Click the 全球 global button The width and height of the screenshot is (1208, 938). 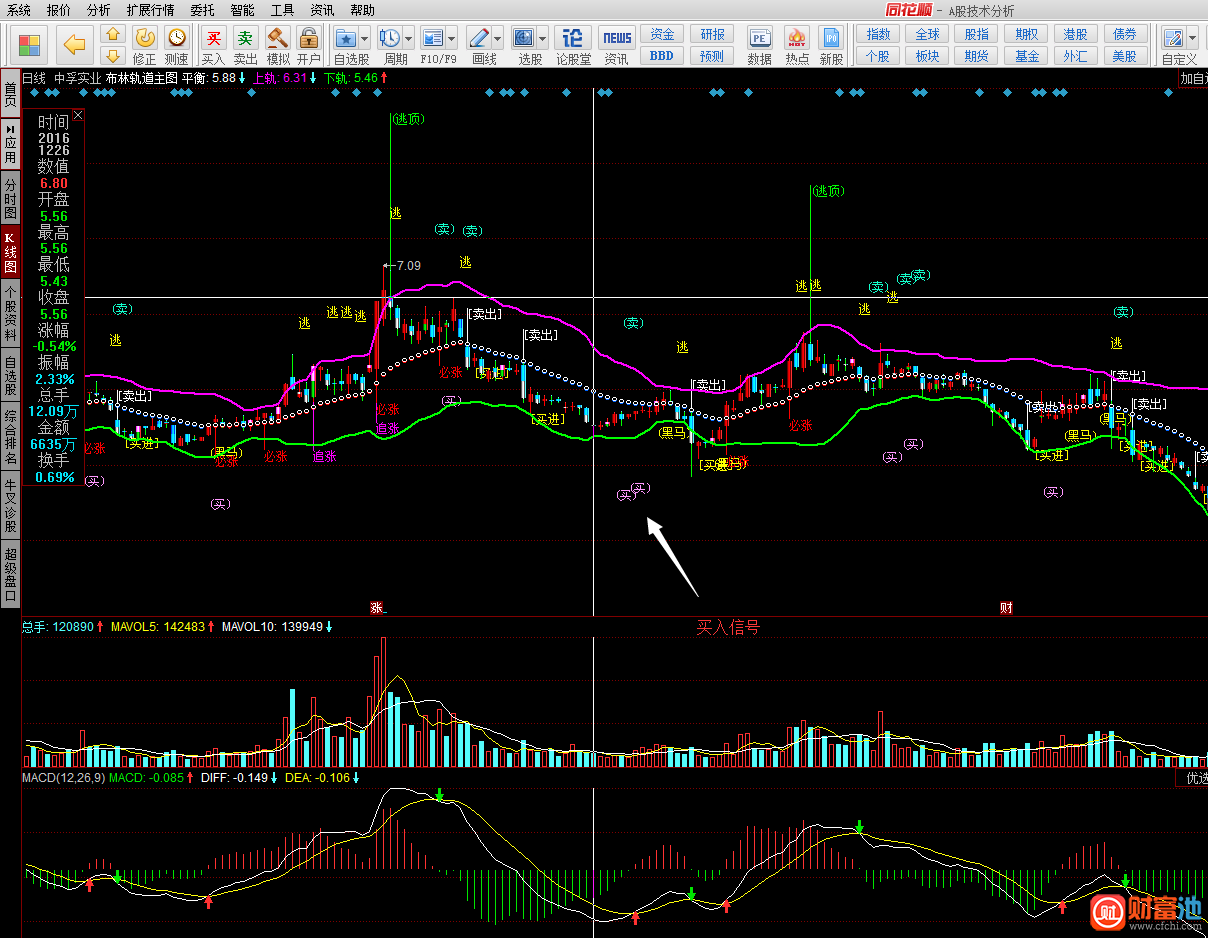tap(927, 34)
